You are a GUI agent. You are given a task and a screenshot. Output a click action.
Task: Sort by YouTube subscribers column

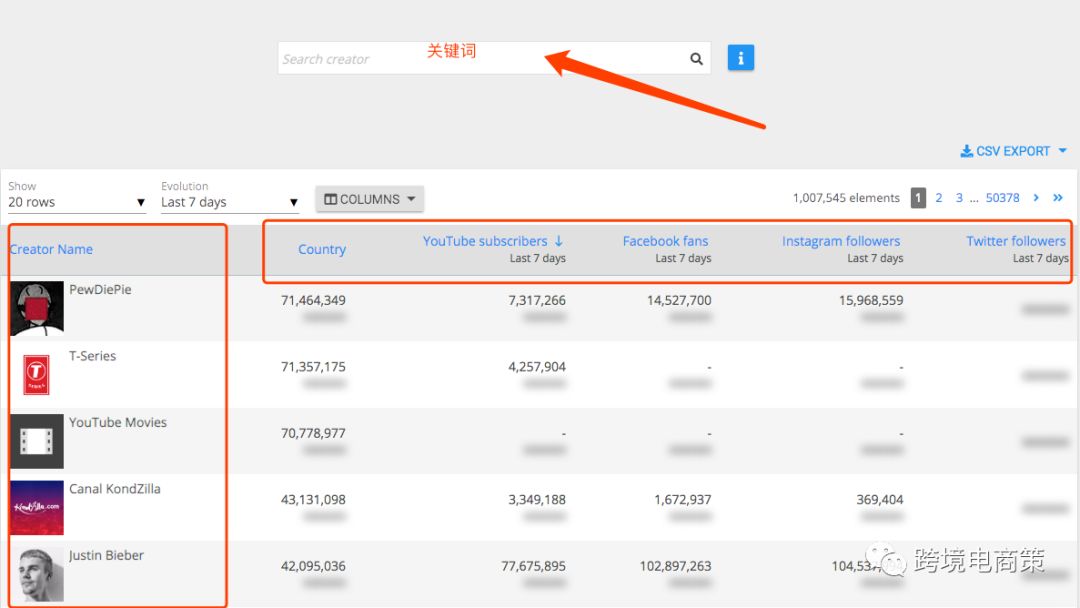(x=493, y=241)
